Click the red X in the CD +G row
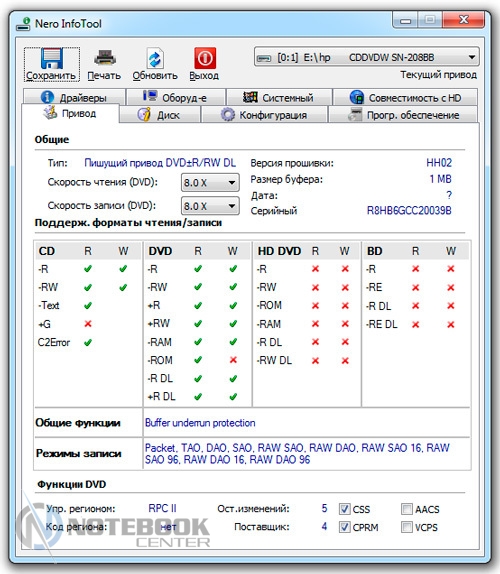The image size is (500, 574). click(x=88, y=324)
